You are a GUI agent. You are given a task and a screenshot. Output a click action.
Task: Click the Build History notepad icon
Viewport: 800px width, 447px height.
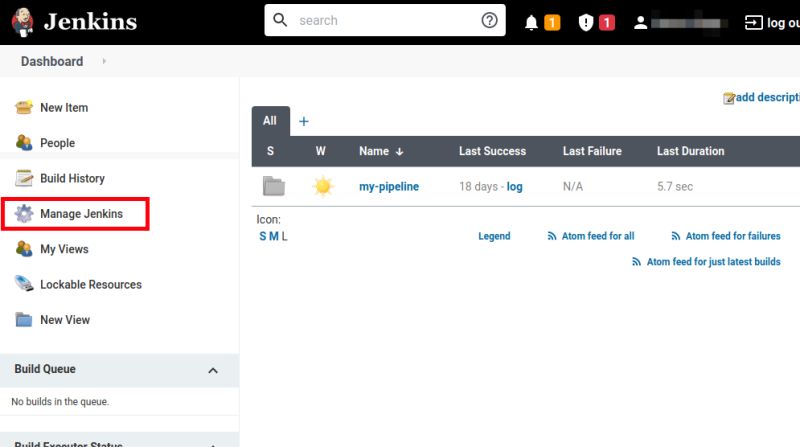coord(23,178)
